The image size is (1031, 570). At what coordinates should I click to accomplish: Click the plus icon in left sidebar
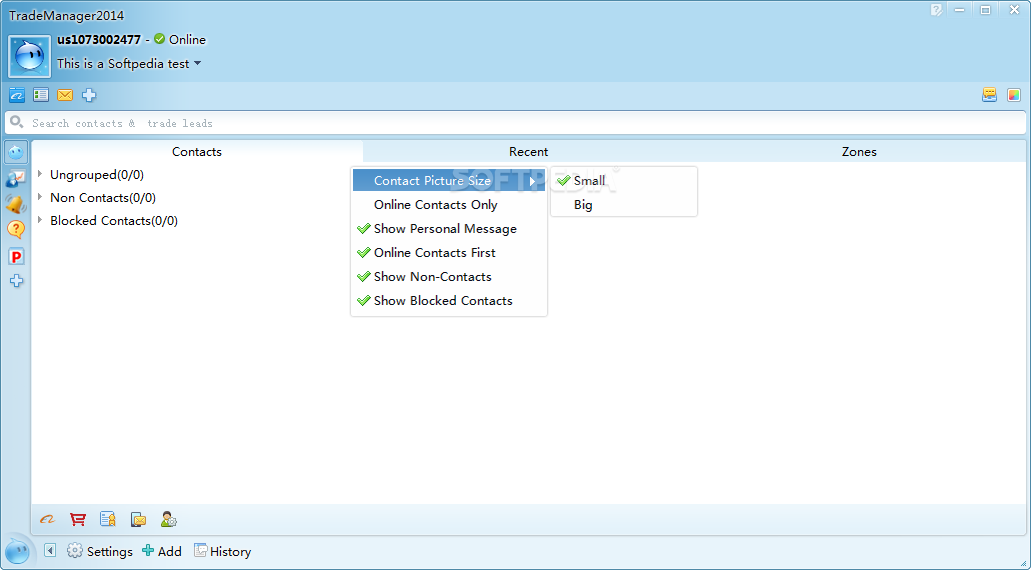(16, 281)
